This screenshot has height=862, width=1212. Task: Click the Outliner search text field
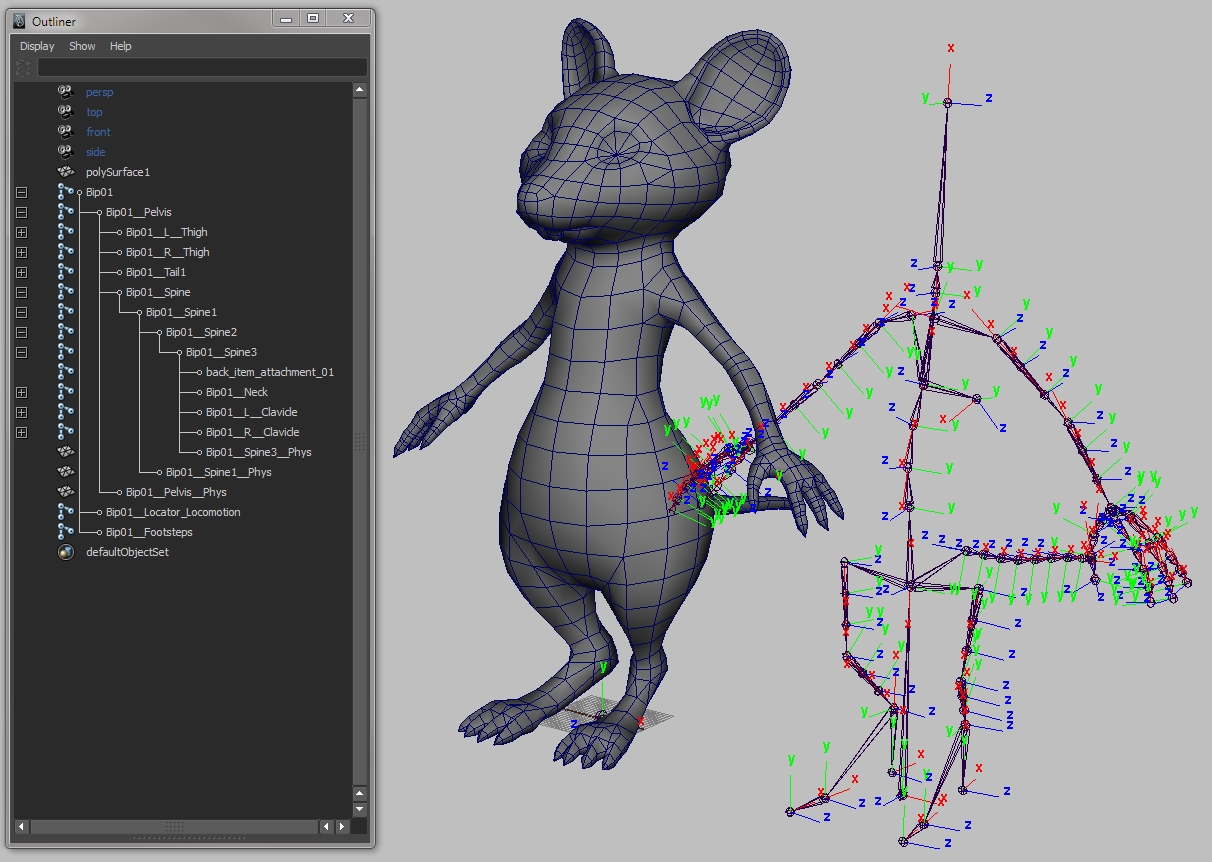202,68
